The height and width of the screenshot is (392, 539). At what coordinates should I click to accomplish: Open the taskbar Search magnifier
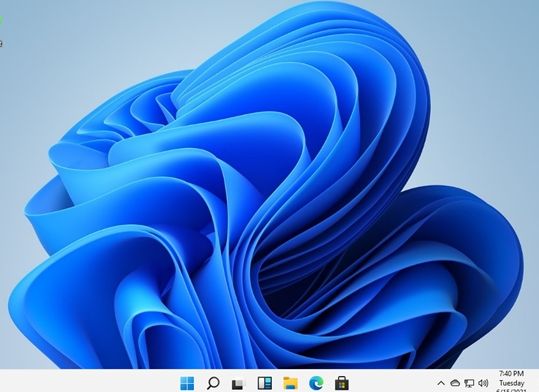(213, 383)
